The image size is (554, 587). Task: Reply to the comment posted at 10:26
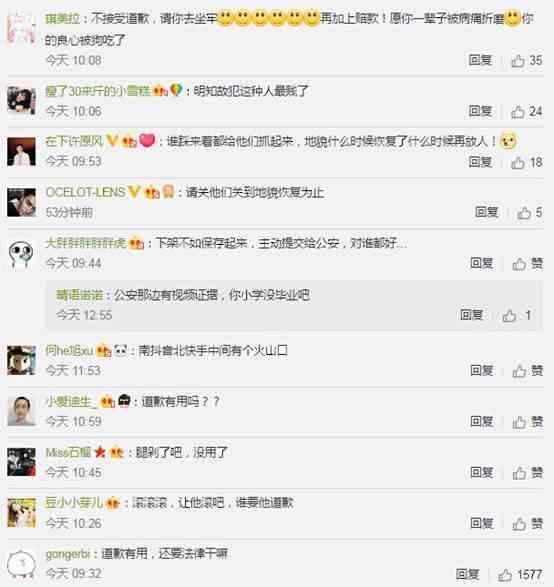(x=482, y=523)
